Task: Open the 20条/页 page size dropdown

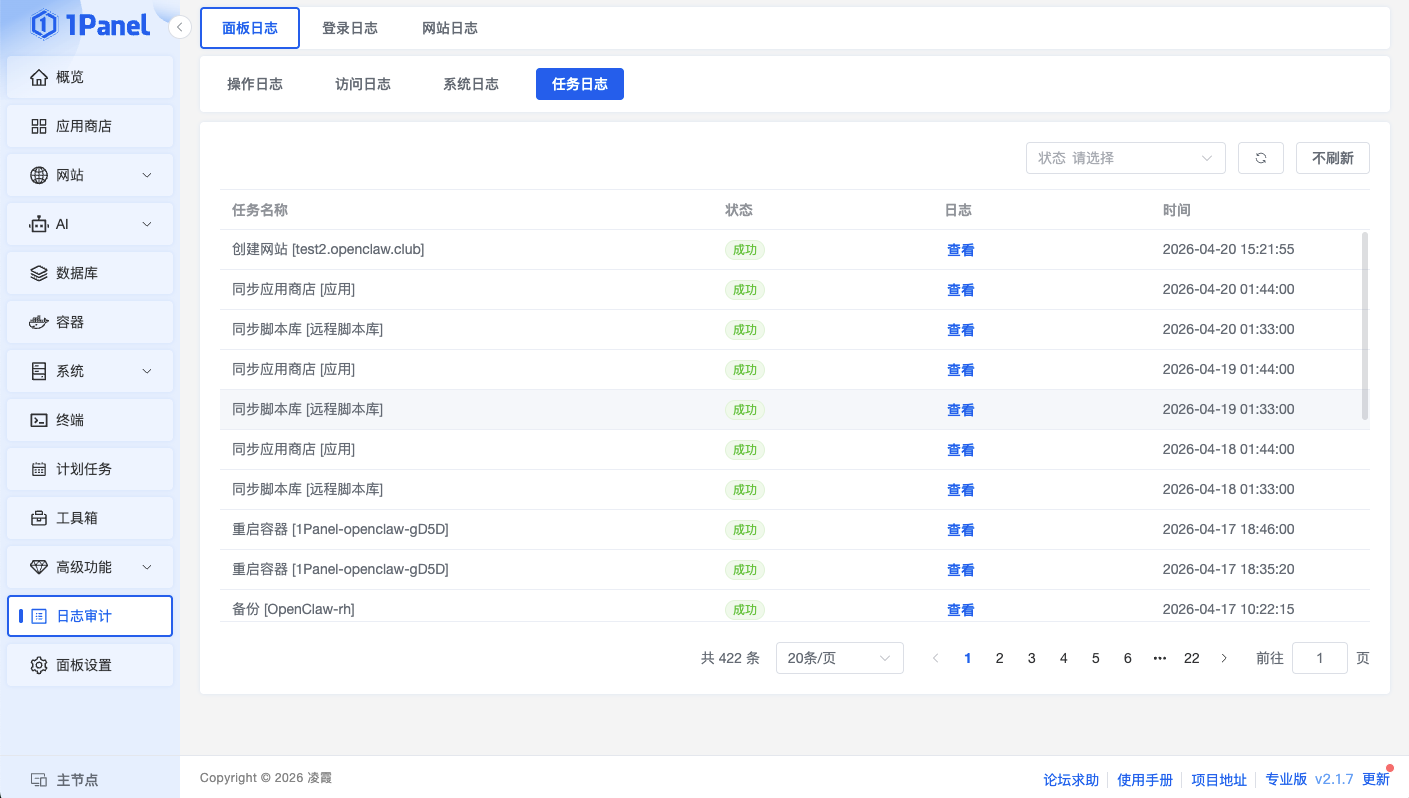Action: coord(839,658)
